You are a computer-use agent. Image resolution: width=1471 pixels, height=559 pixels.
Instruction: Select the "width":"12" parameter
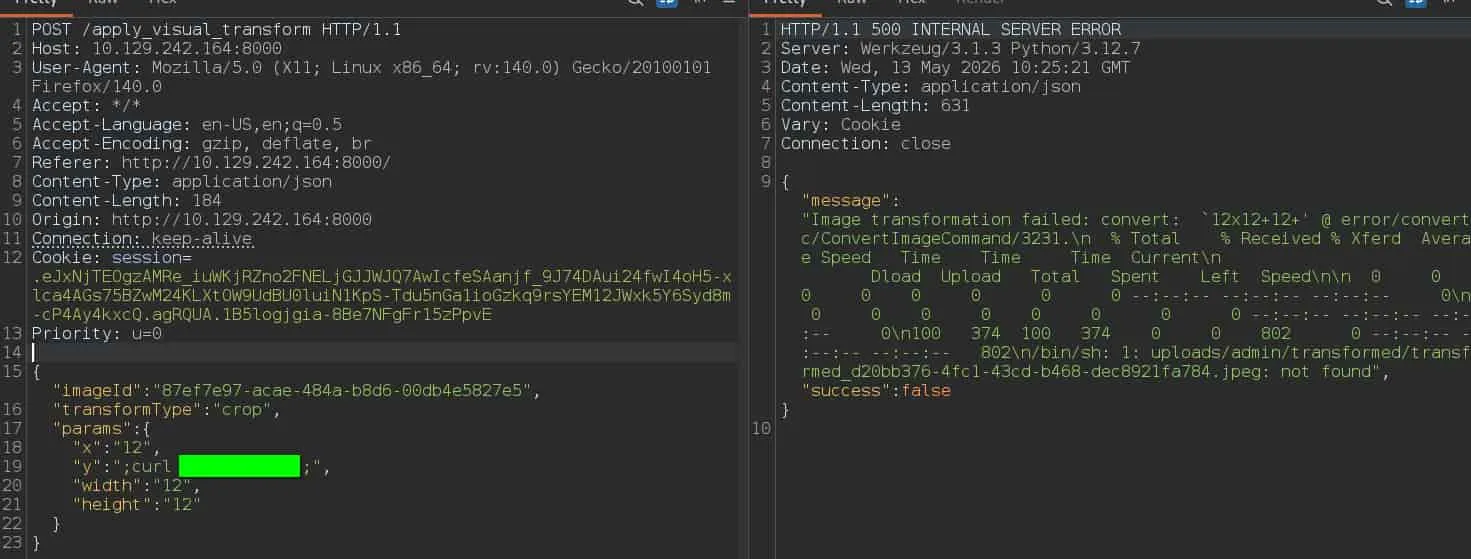click(x=136, y=485)
